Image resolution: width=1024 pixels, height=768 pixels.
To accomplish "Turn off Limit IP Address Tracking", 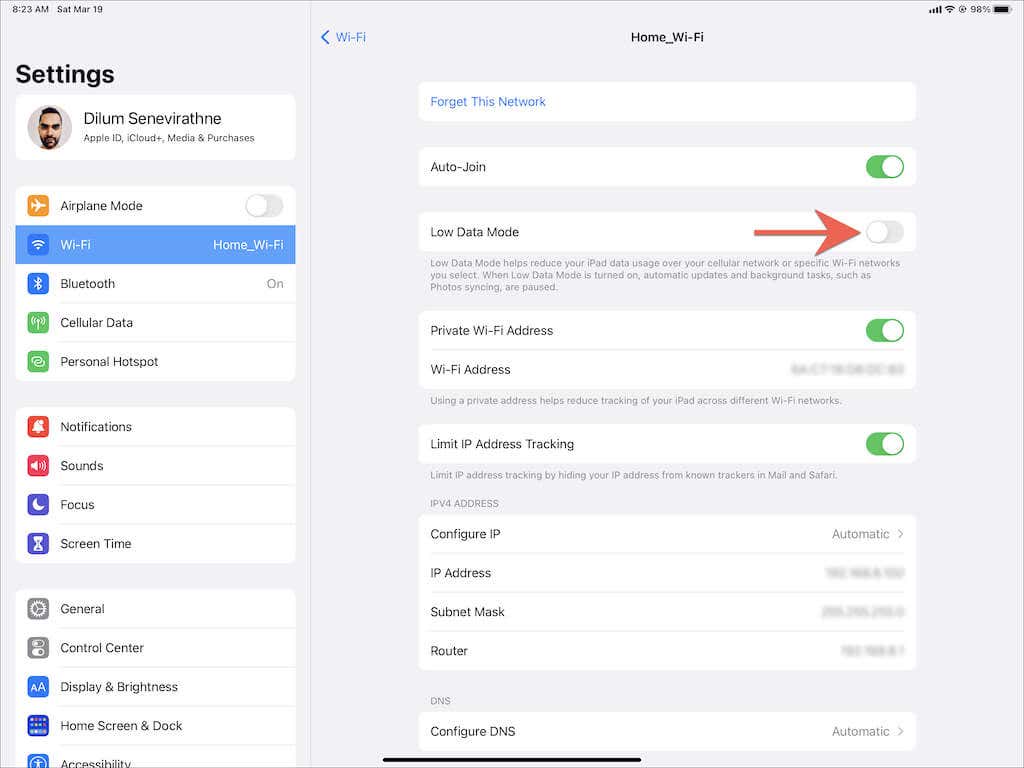I will click(x=884, y=444).
